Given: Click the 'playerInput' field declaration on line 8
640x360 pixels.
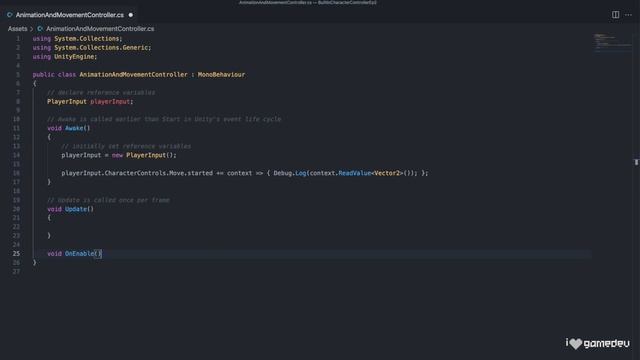Looking at the screenshot, I should click(x=110, y=102).
